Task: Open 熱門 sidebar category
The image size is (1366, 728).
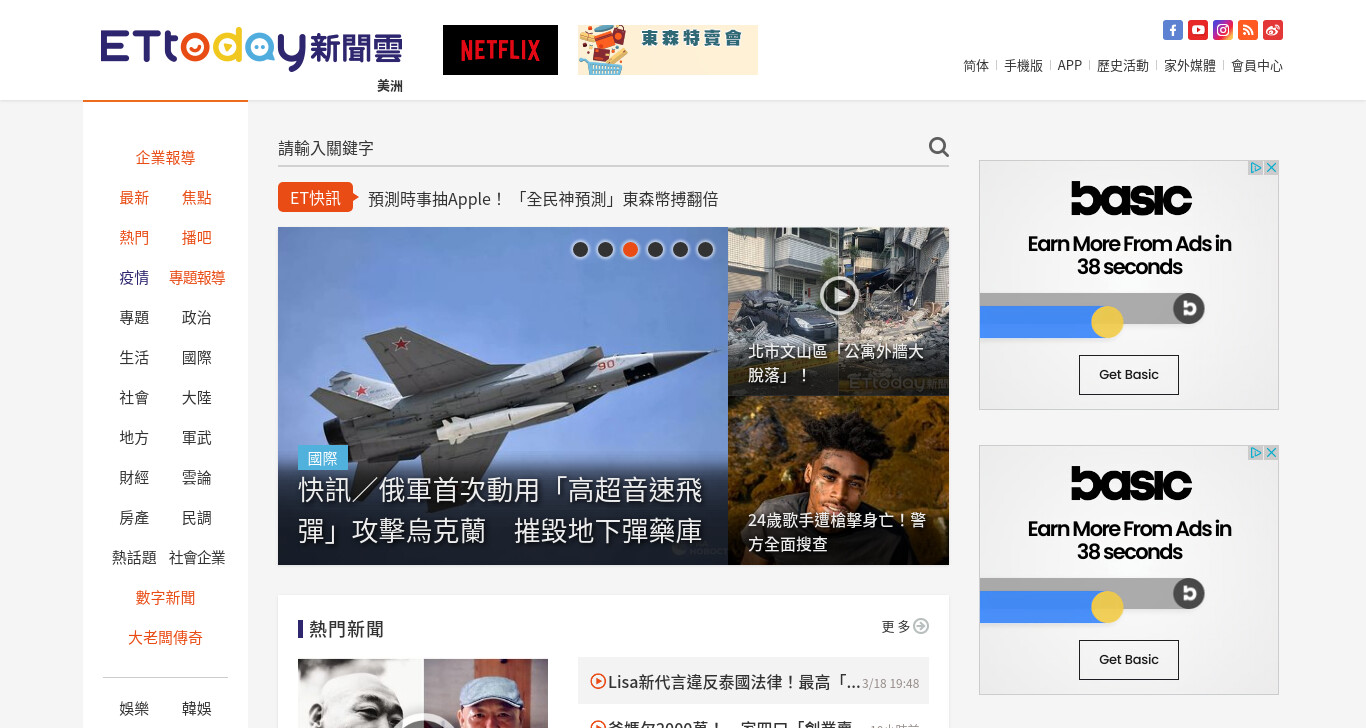Action: (x=134, y=237)
